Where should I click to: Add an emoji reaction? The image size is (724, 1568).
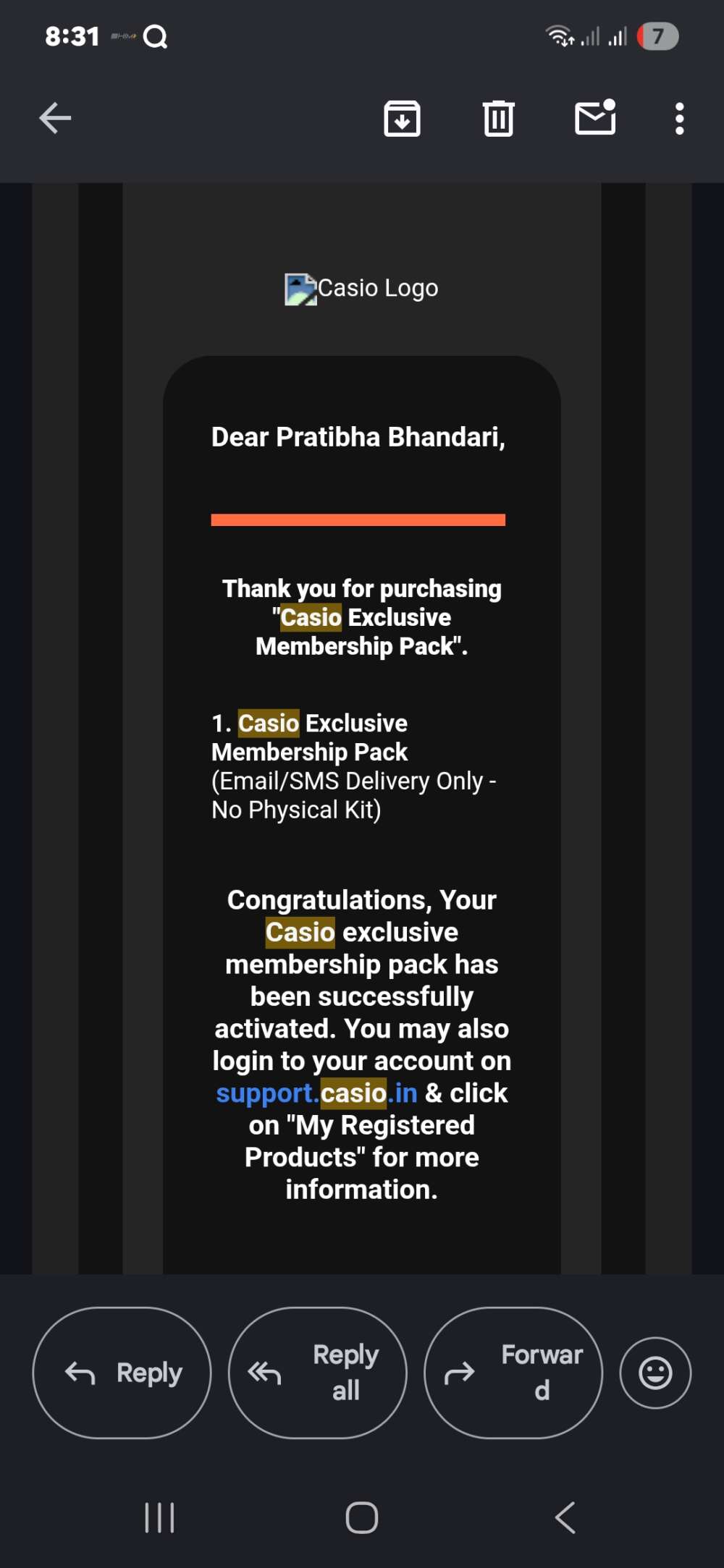coord(655,1373)
